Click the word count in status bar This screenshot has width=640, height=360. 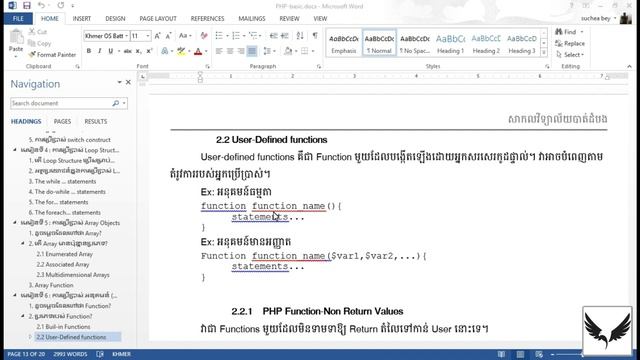(x=70, y=354)
